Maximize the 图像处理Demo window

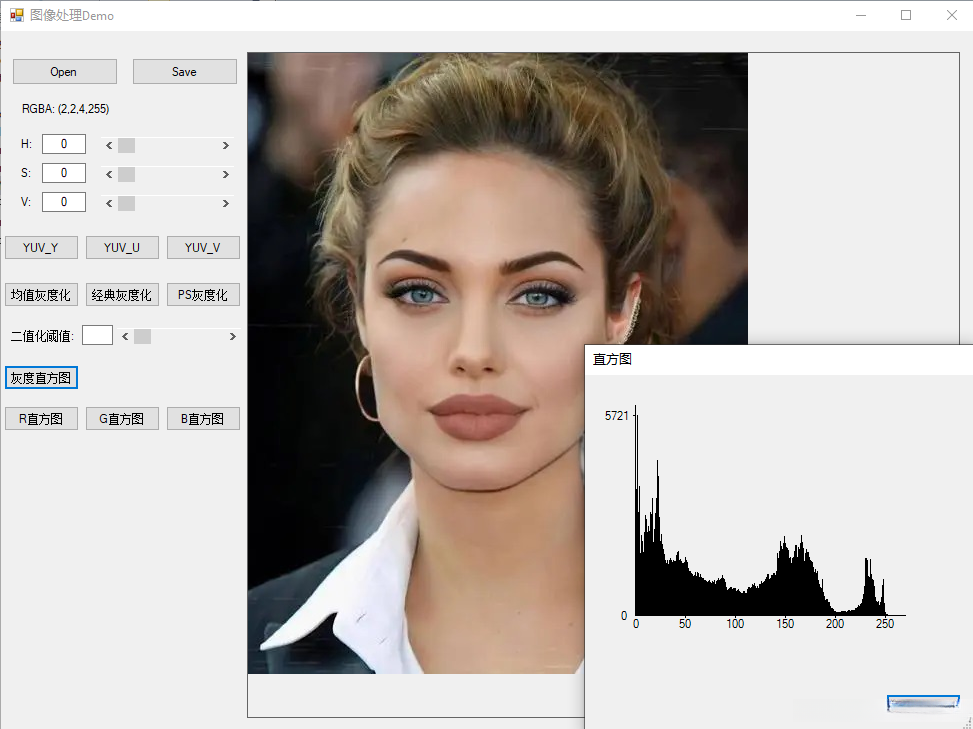pos(906,15)
